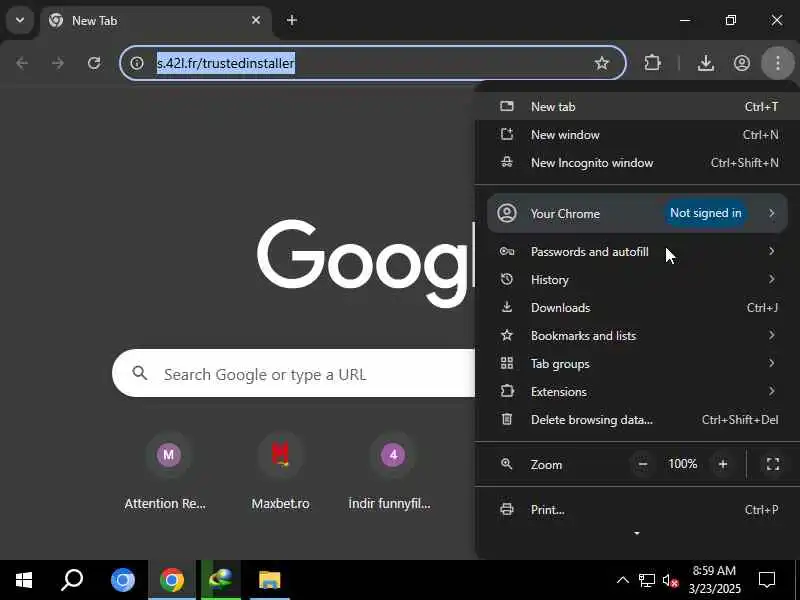Open the profile avatar icon in toolbar
The width and height of the screenshot is (800, 600).
(742, 63)
